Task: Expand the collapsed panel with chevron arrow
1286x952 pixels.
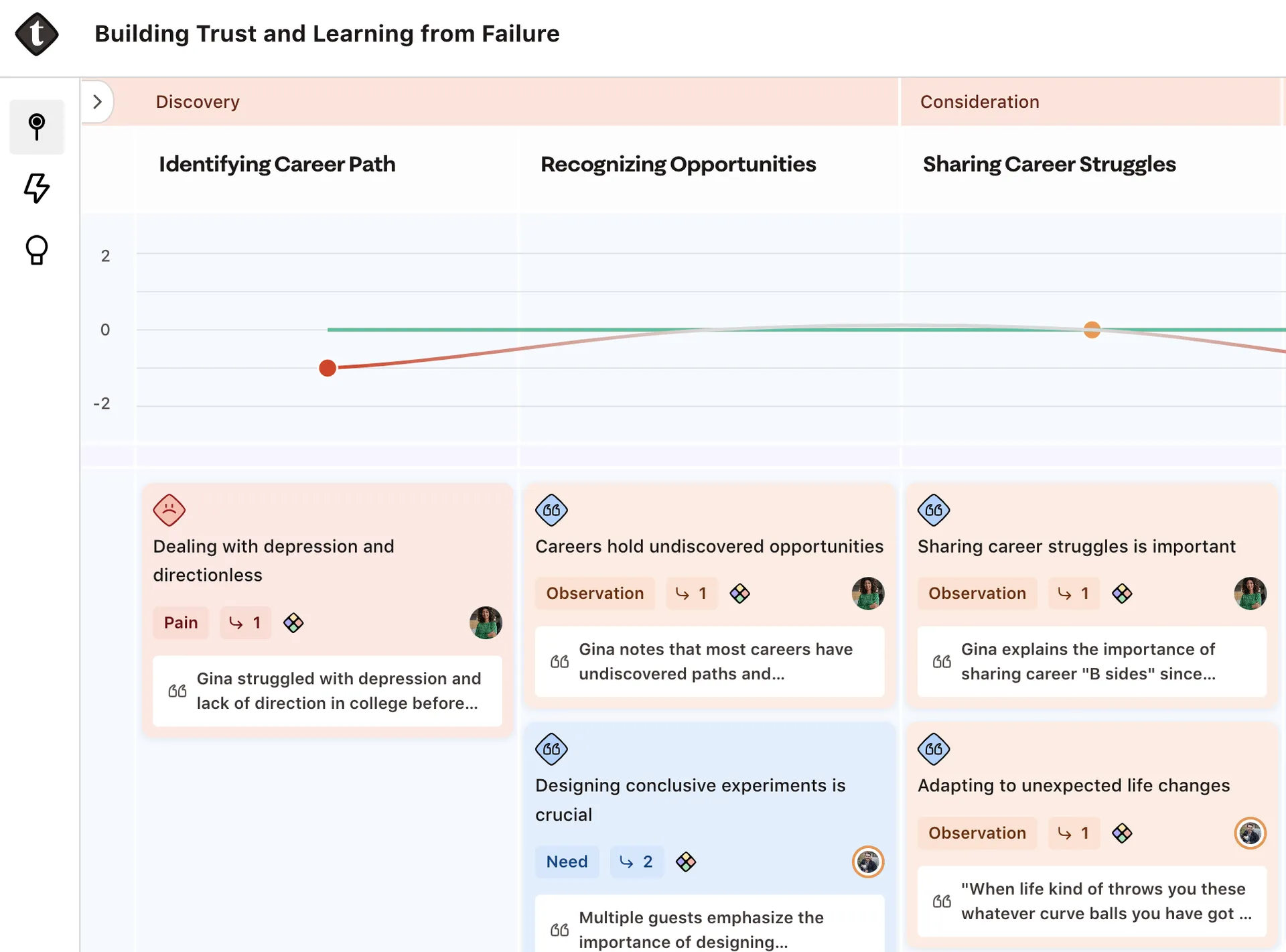Action: click(x=98, y=102)
